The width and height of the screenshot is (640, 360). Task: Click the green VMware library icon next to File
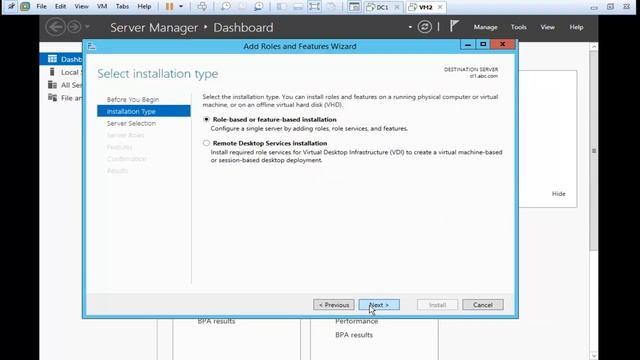click(x=25, y=7)
